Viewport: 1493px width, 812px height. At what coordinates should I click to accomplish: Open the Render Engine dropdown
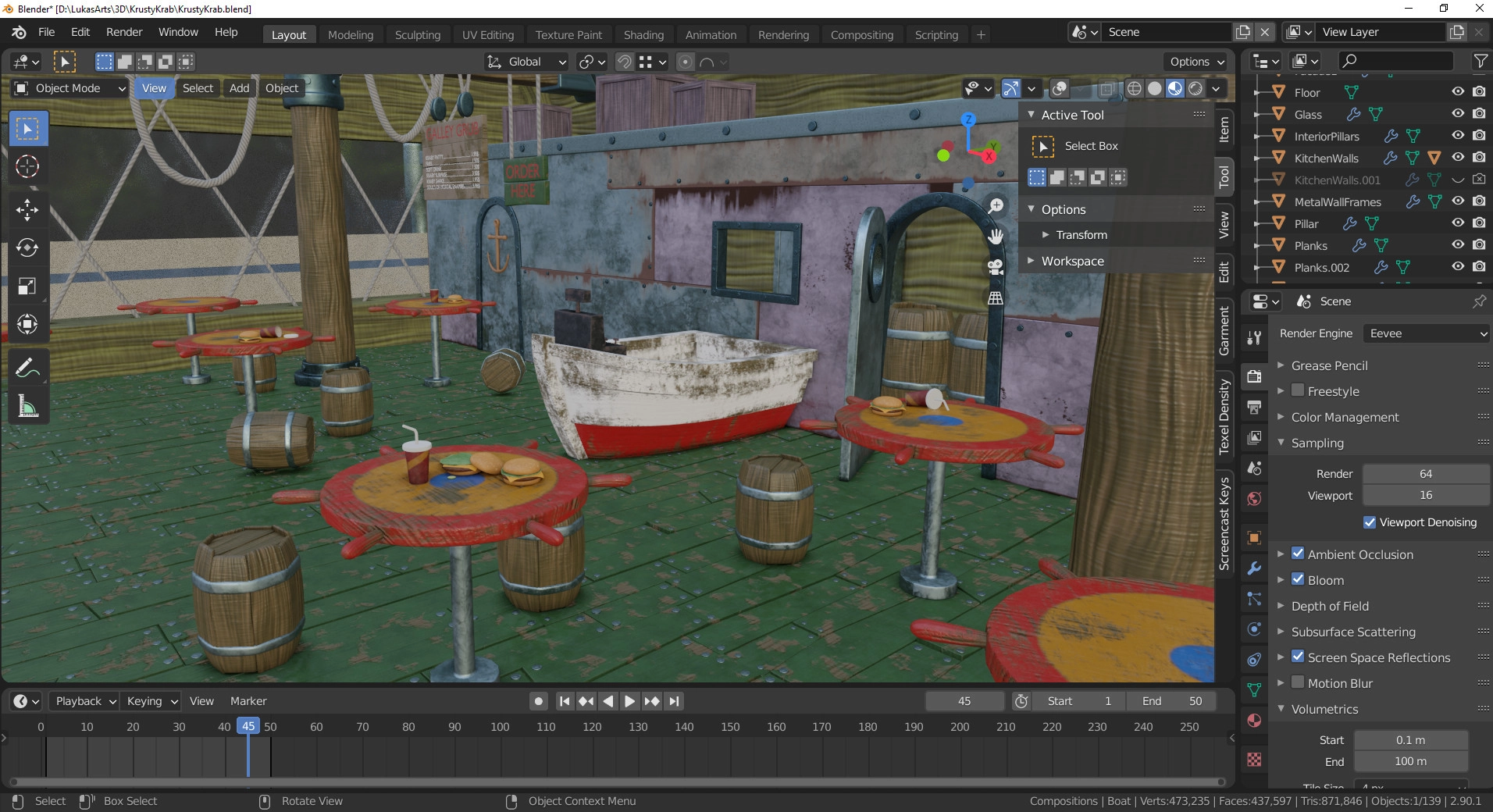(x=1426, y=333)
